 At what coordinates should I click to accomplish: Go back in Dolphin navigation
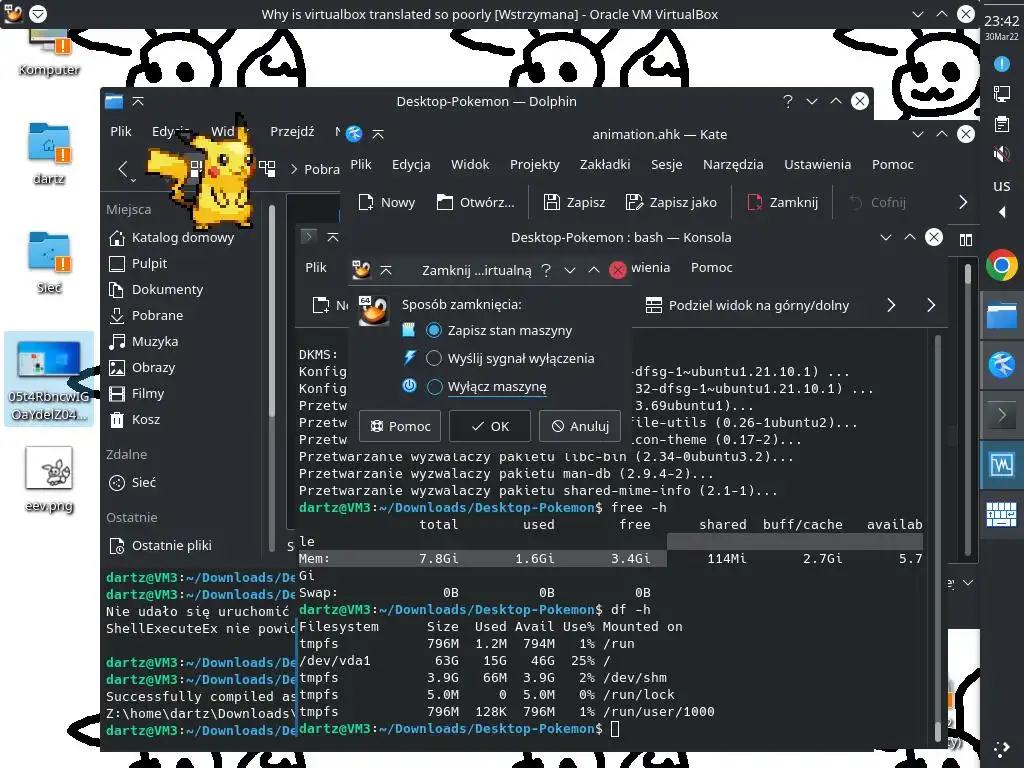coord(123,169)
